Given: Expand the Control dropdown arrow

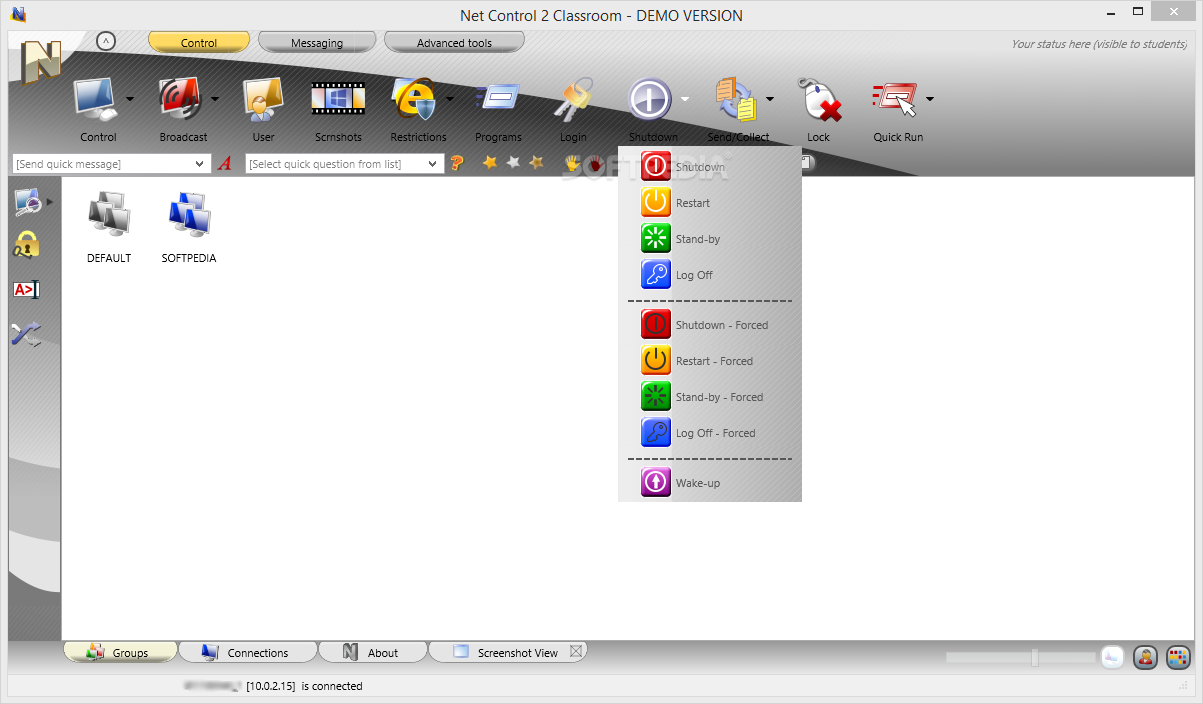Looking at the screenshot, I should click(131, 99).
